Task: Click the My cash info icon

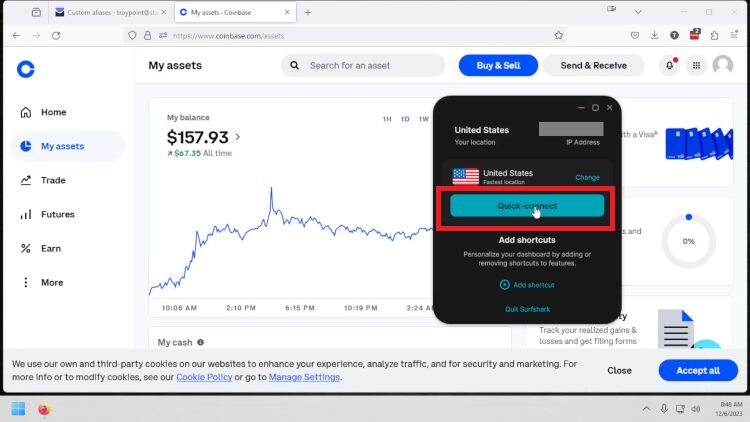Action: pyautogui.click(x=200, y=342)
